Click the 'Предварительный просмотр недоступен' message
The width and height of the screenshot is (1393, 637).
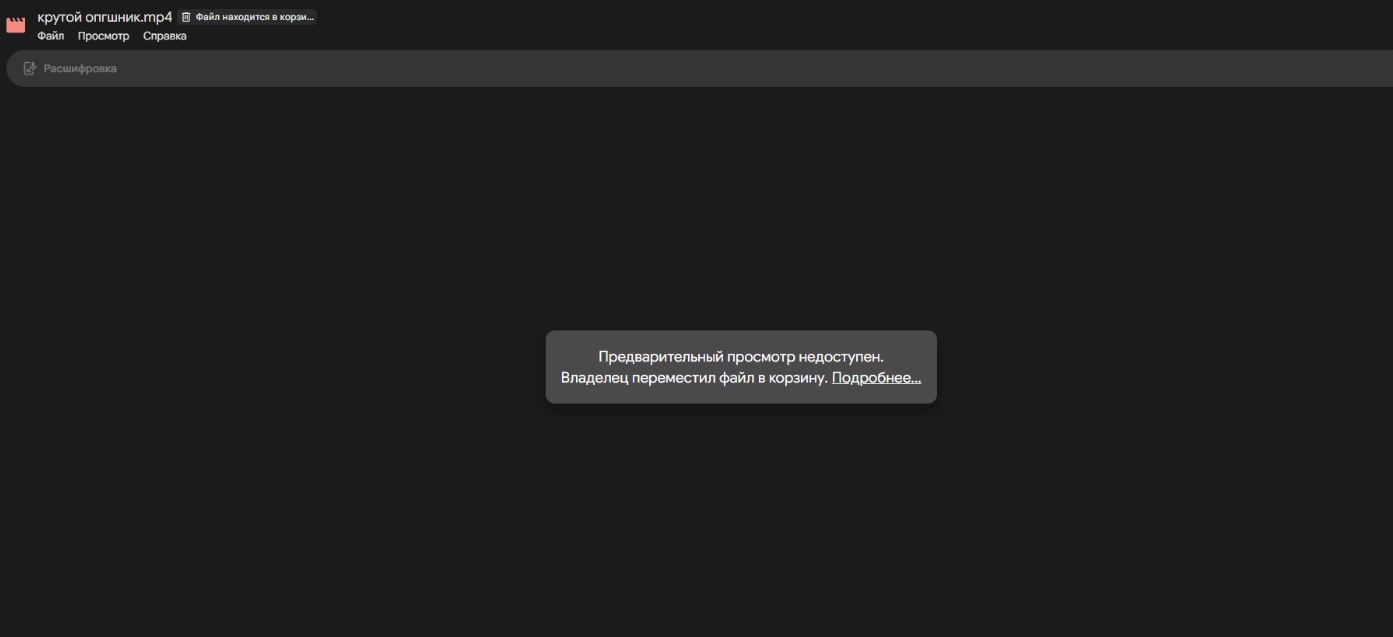tap(741, 357)
